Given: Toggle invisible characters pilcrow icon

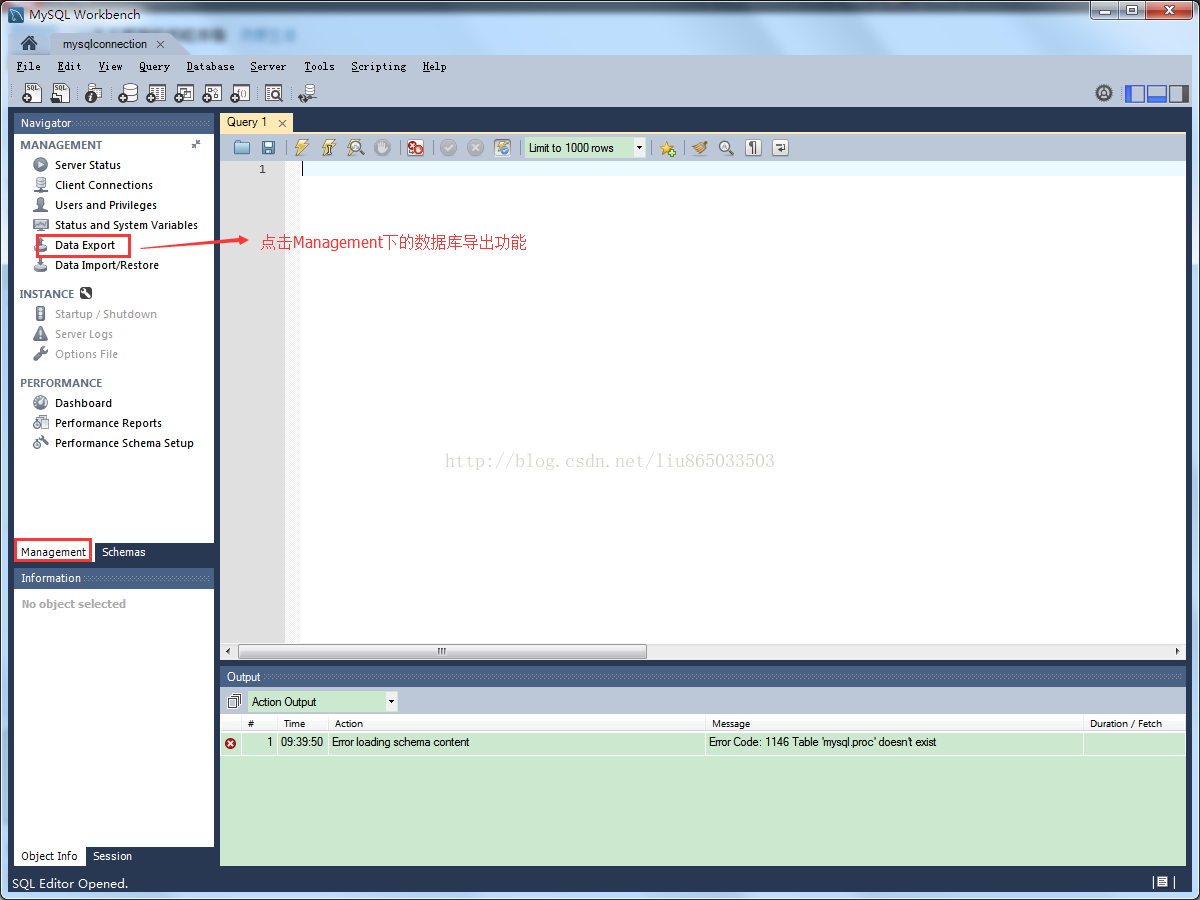Looking at the screenshot, I should tap(754, 148).
